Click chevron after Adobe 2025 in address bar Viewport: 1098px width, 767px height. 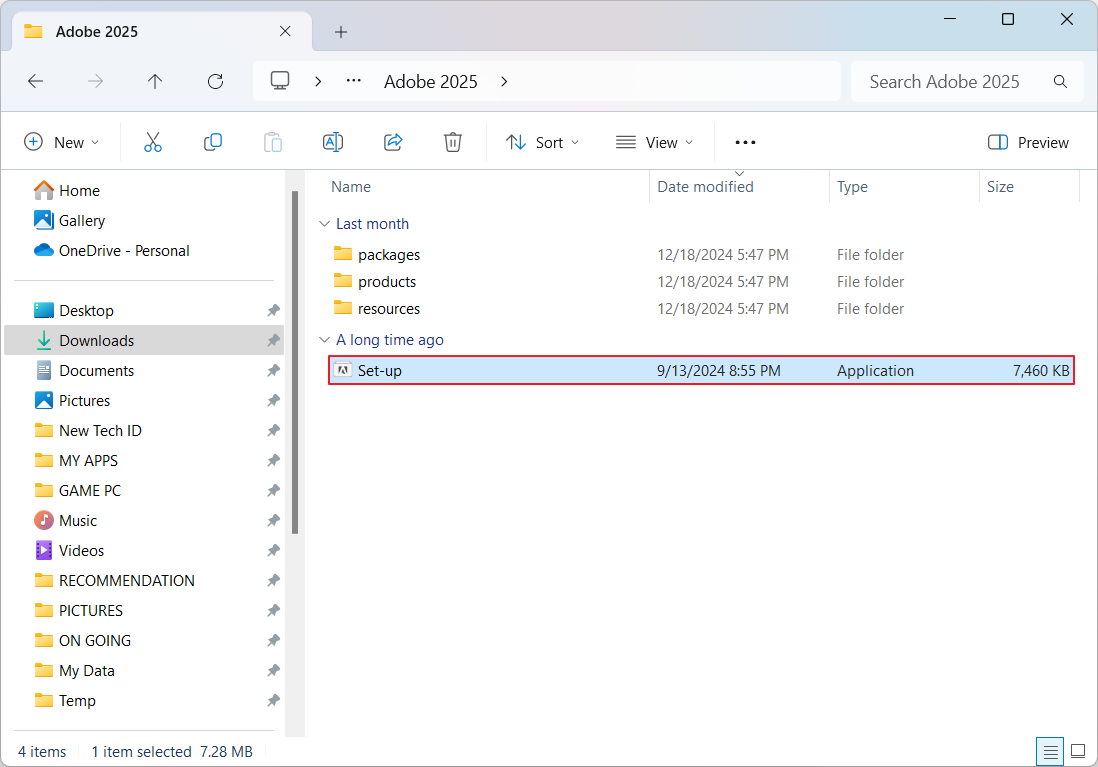pos(504,81)
